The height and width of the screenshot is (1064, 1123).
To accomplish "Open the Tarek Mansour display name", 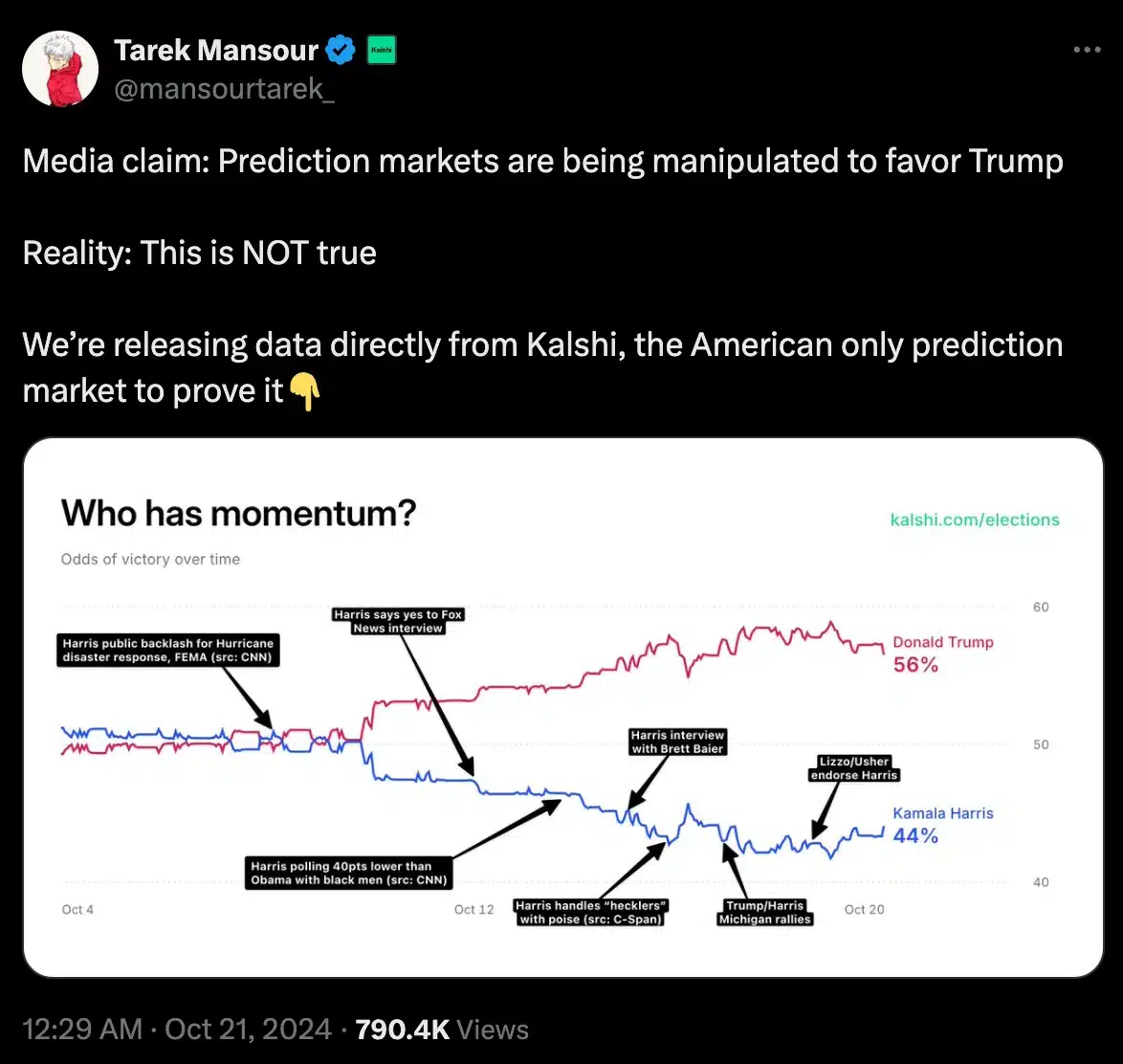I will click(x=216, y=50).
